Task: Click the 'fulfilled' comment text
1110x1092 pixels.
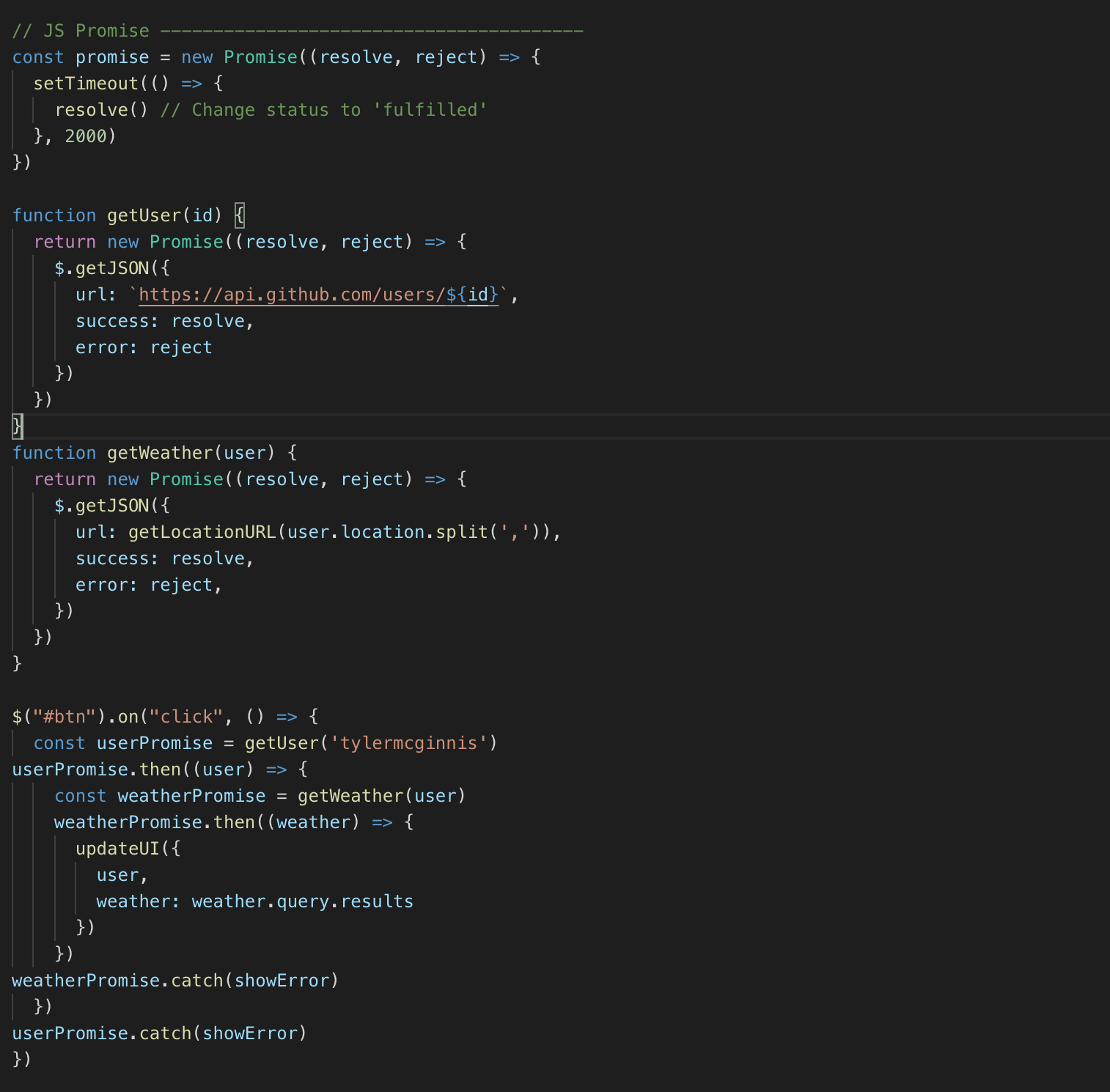Action: [430, 110]
